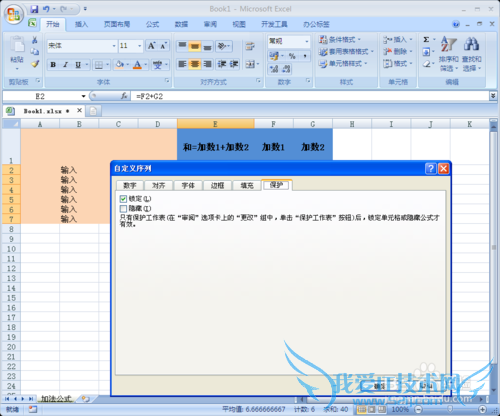Click the insert worksheet tab icon
This screenshot has width=500, height=416.
coord(86,399)
